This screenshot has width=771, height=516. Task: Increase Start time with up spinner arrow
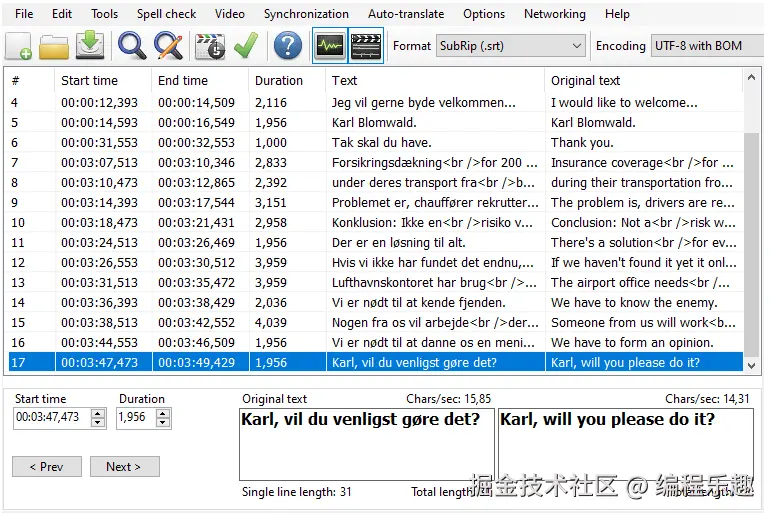tap(98, 414)
